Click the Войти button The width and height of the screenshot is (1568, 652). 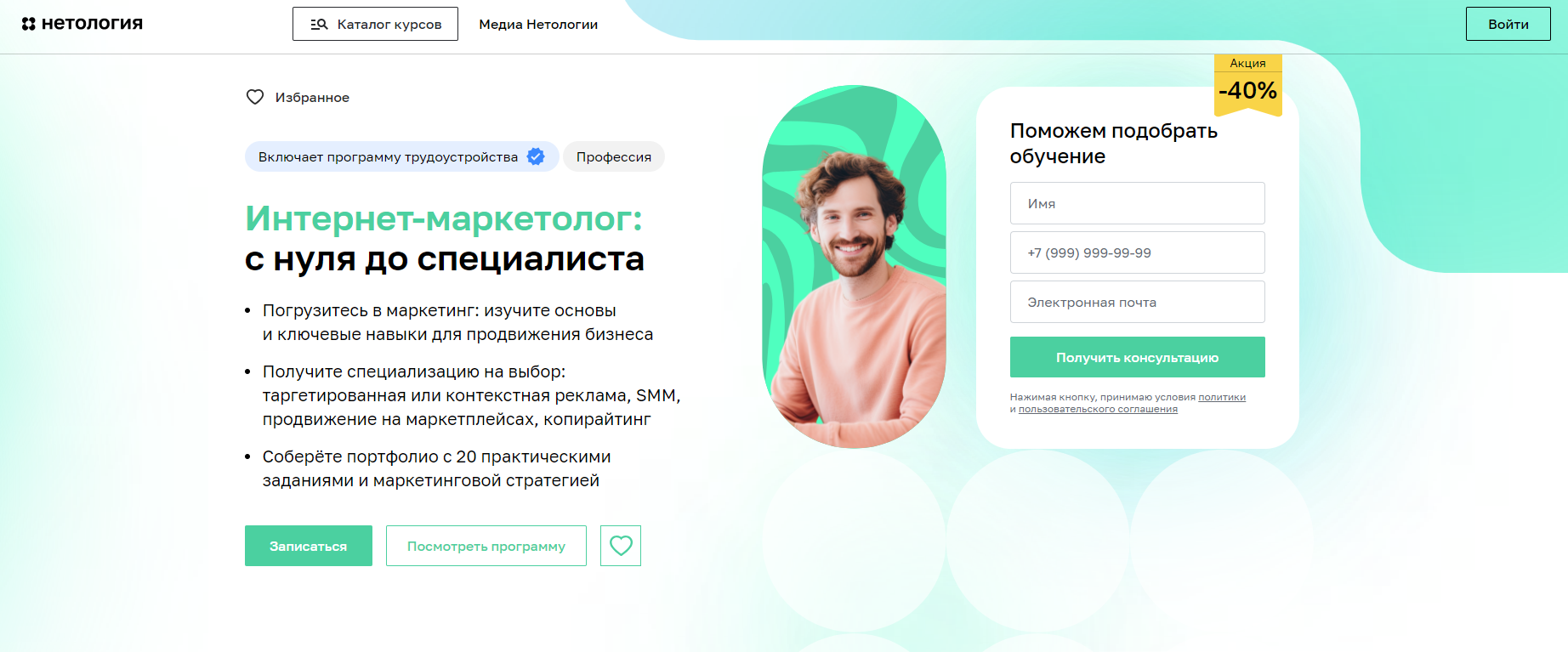(x=1508, y=24)
